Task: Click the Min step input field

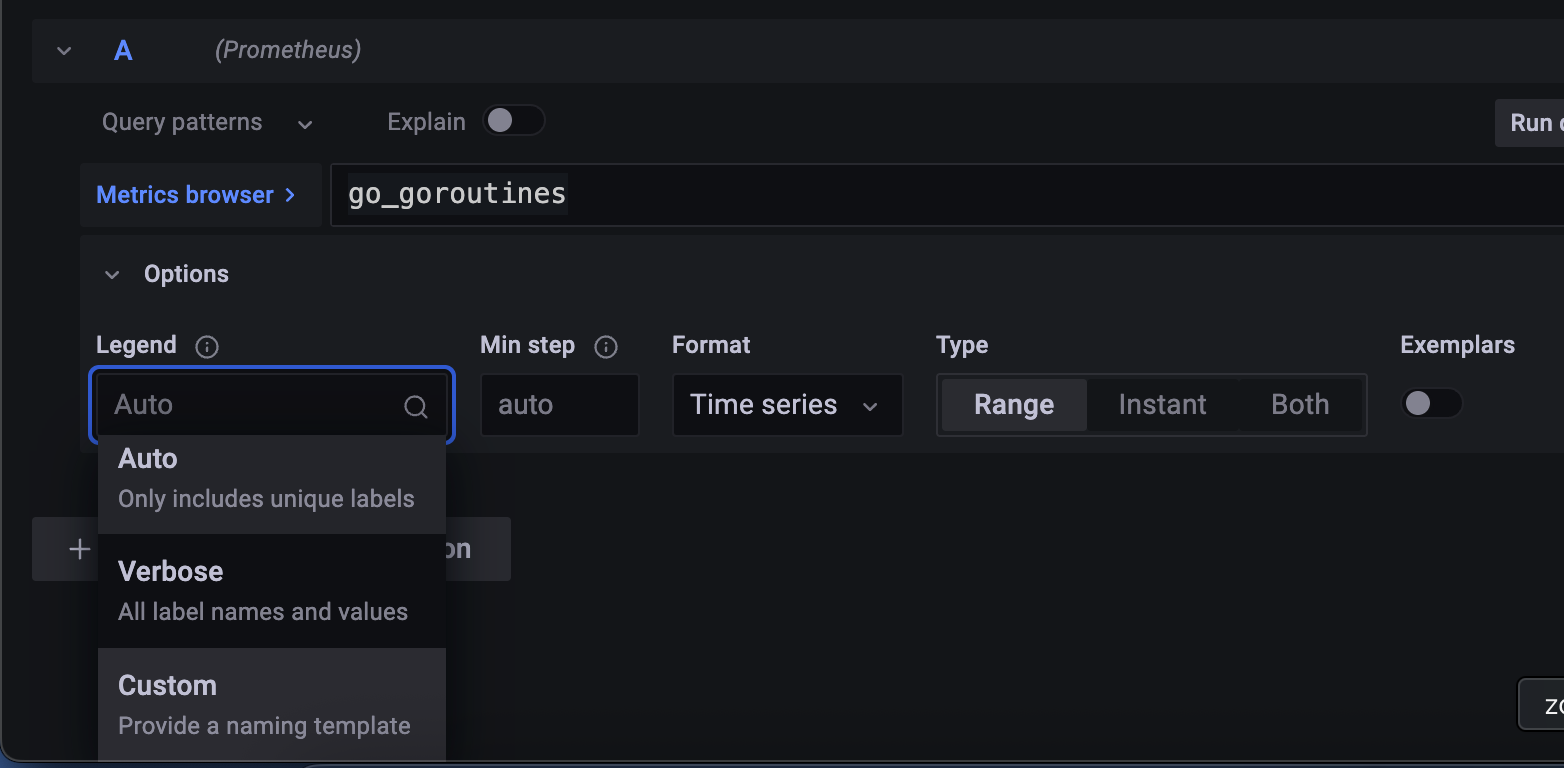Action: [559, 405]
